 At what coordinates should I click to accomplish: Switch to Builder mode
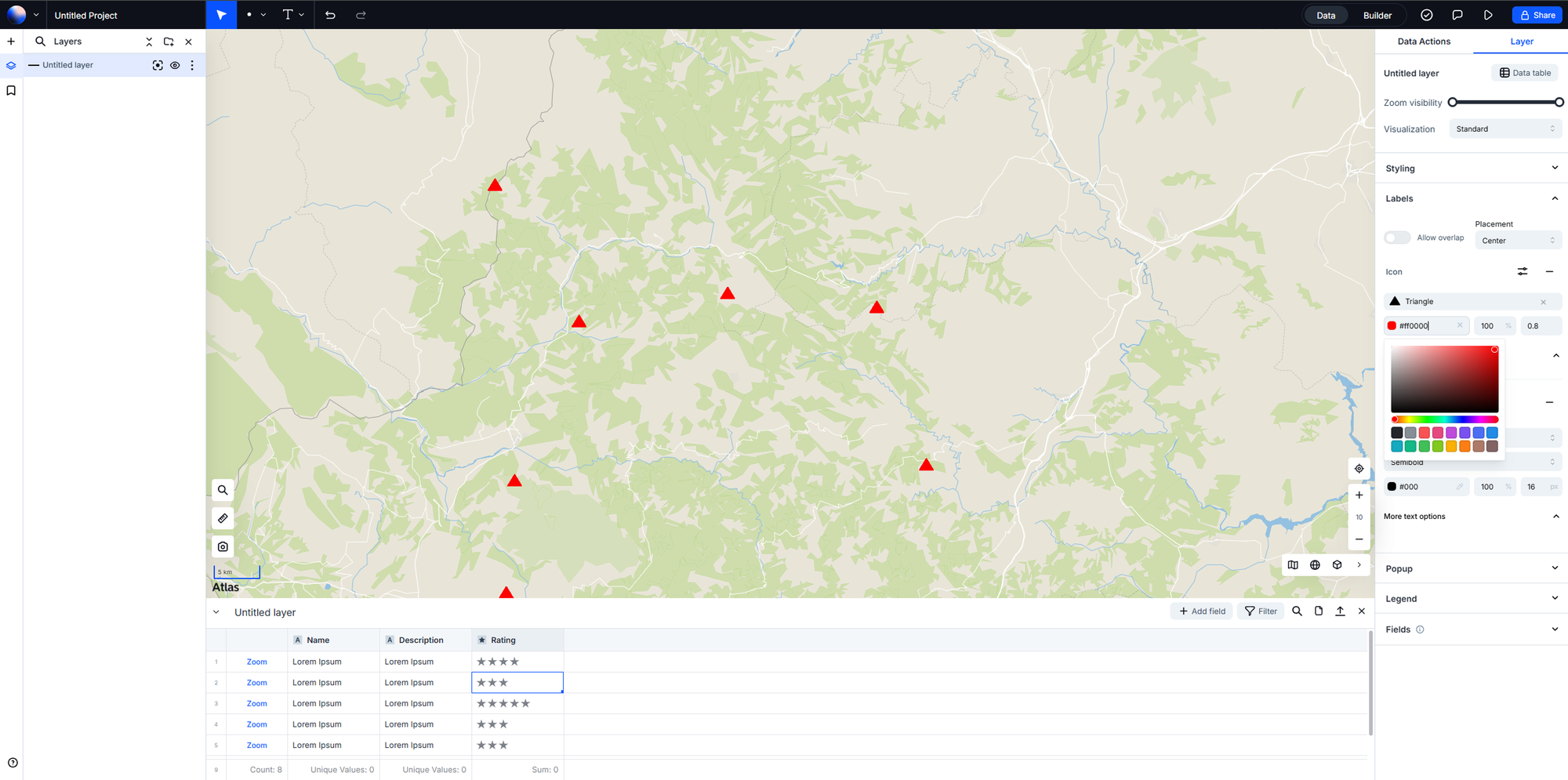[x=1377, y=15]
